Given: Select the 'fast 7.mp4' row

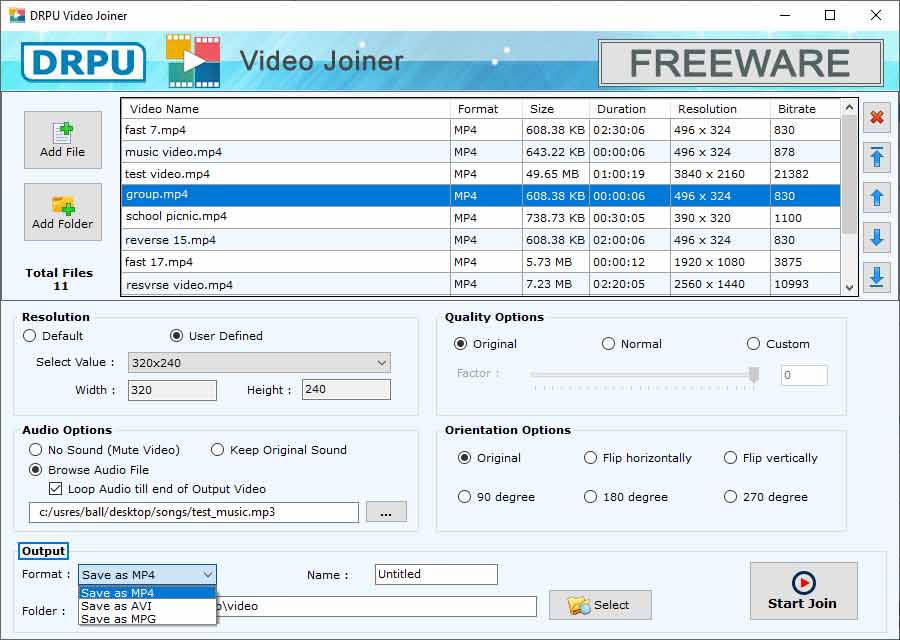Looking at the screenshot, I should [481, 130].
